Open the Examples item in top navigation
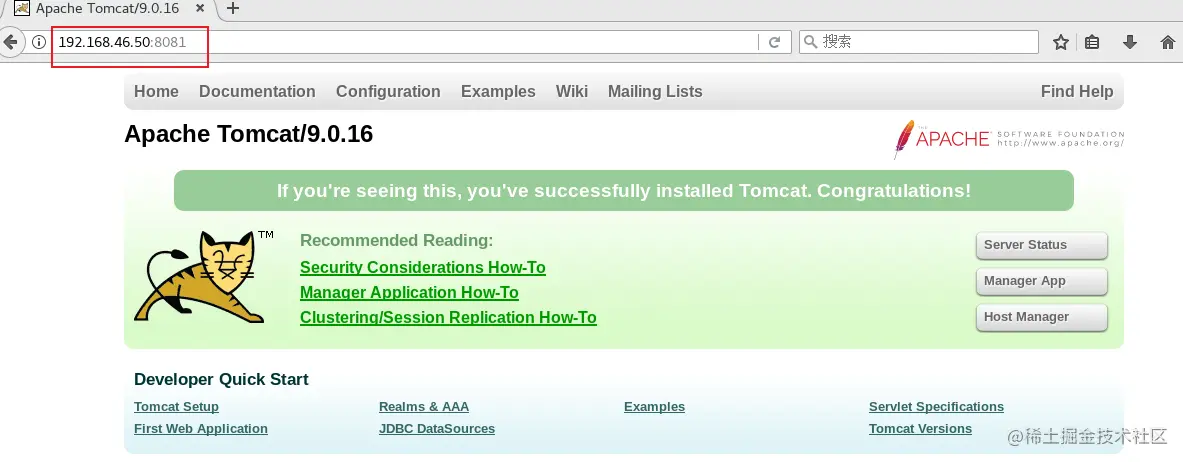This screenshot has width=1183, height=462. pos(498,91)
